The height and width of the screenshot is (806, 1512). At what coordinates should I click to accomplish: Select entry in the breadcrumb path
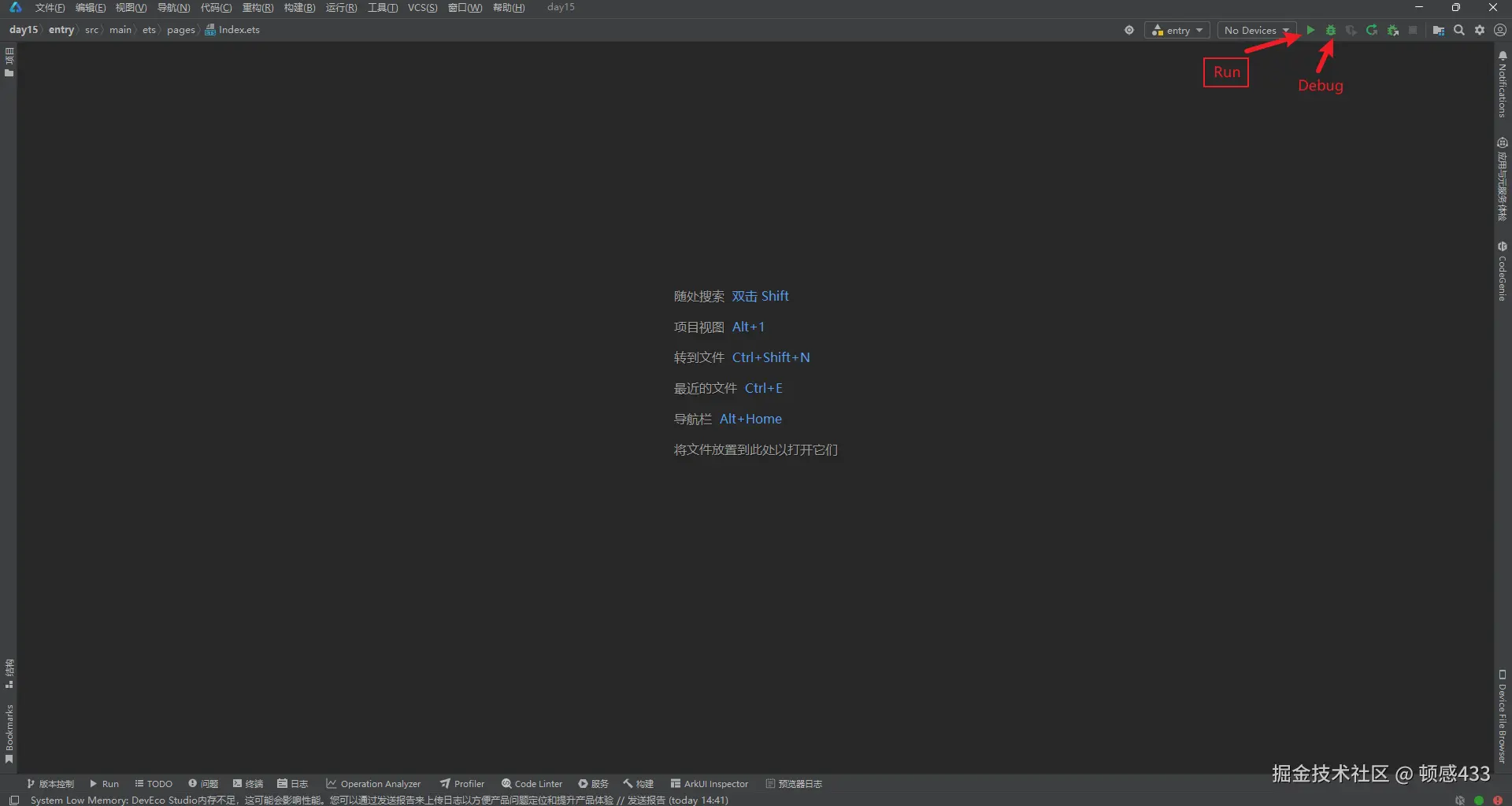click(x=61, y=30)
